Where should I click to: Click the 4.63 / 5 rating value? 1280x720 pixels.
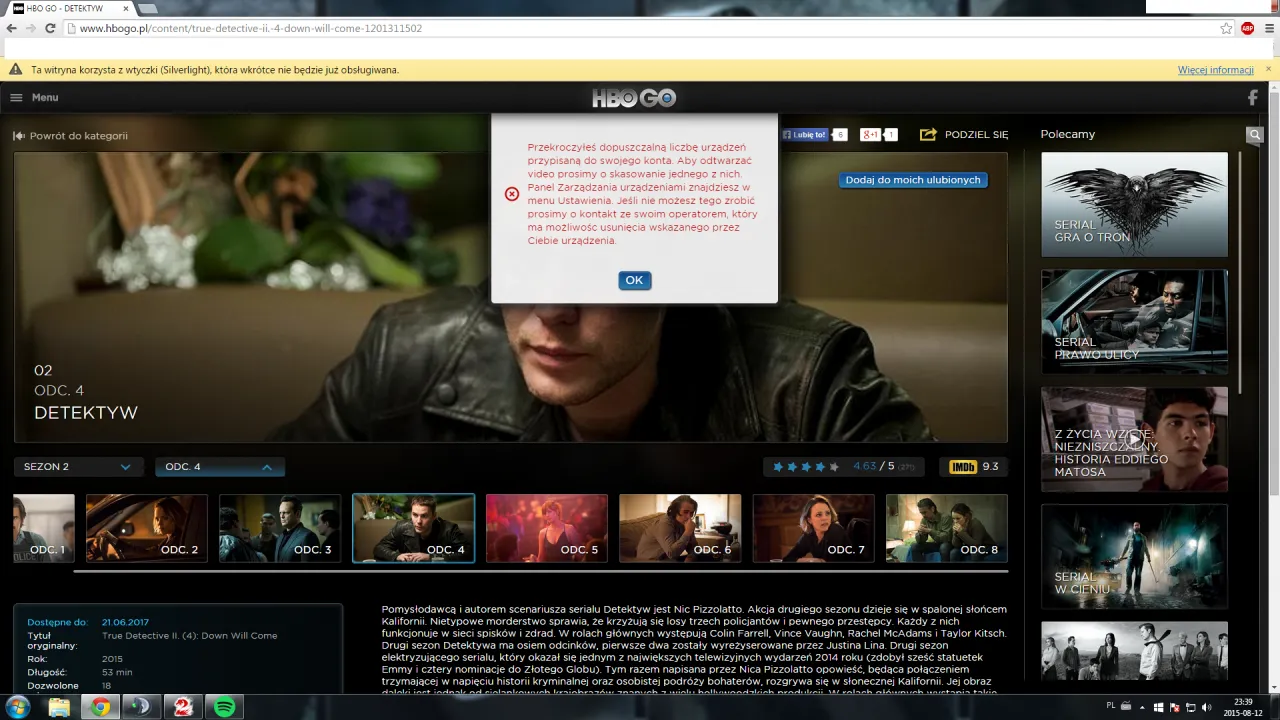(x=874, y=467)
